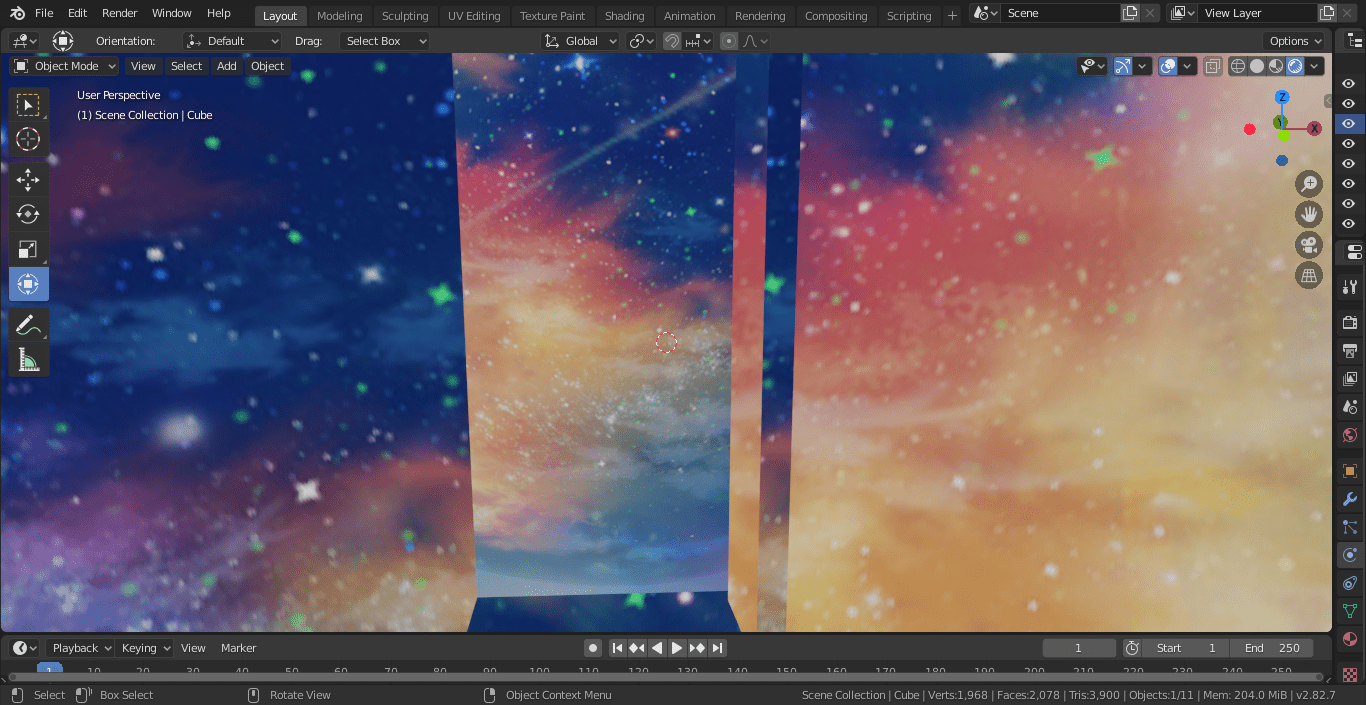
Task: Select the Select Box tool
Action: (28, 105)
